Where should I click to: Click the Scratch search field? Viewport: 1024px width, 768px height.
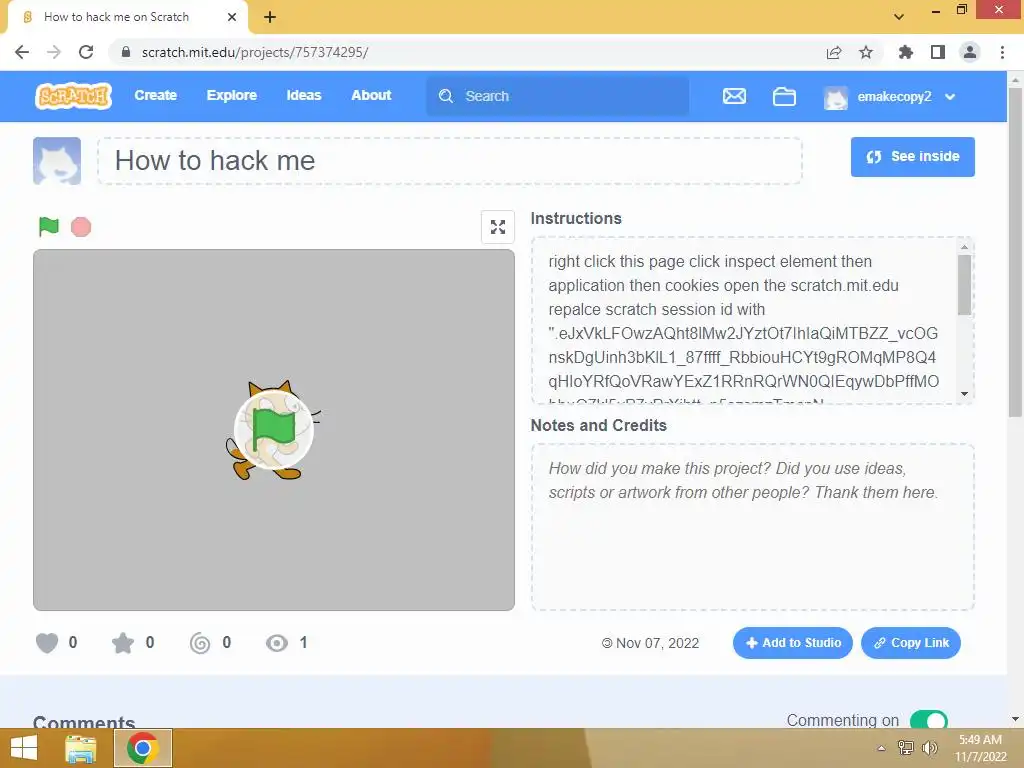[557, 96]
